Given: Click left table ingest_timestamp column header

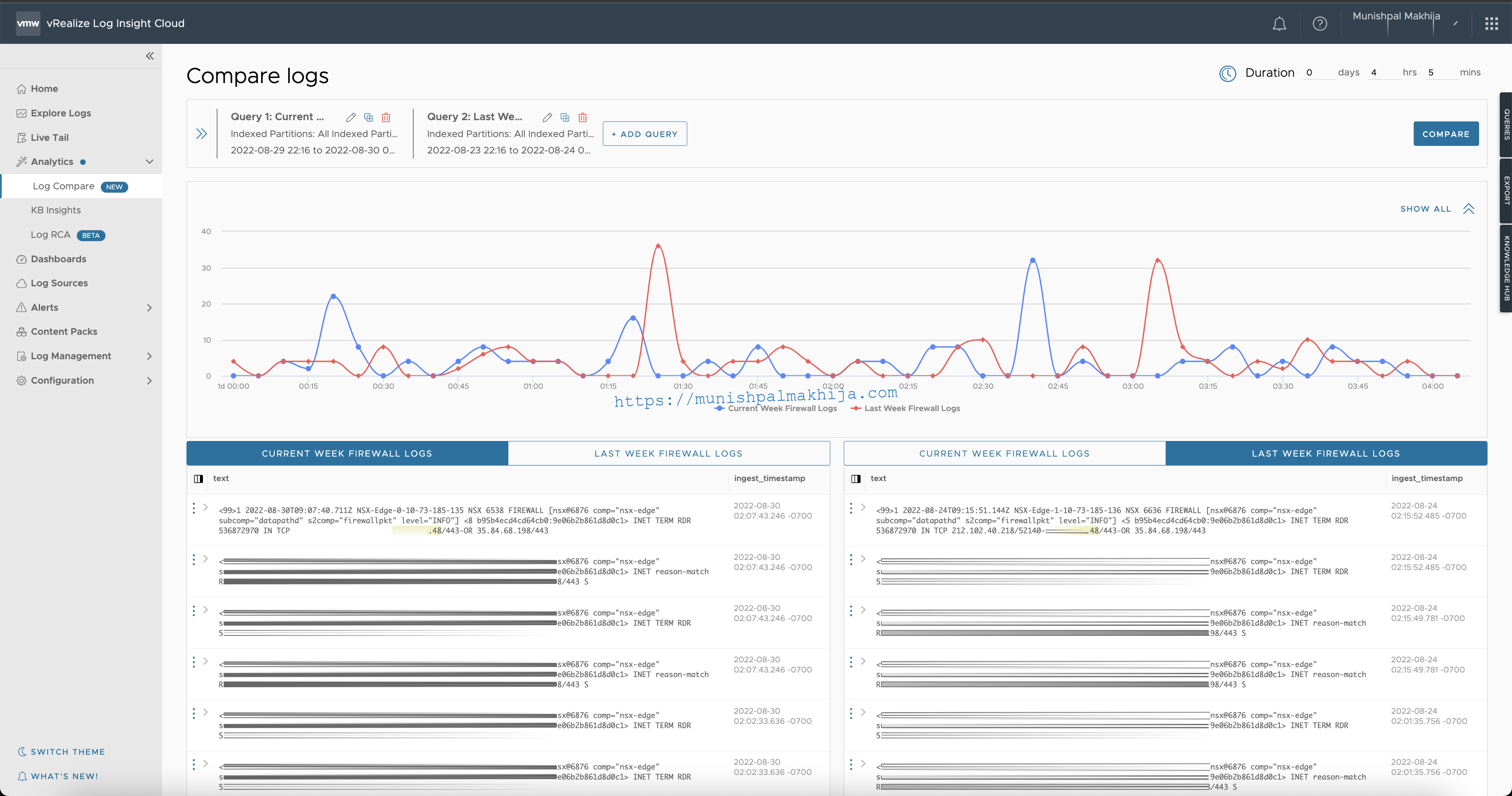Looking at the screenshot, I should tap(769, 479).
